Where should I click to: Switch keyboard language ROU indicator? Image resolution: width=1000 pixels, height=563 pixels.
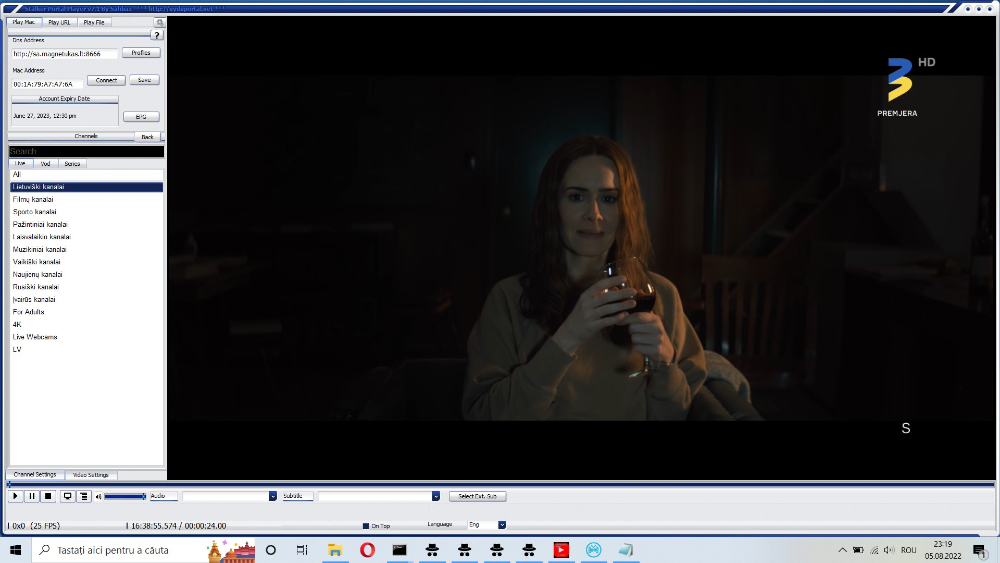pyautogui.click(x=909, y=550)
